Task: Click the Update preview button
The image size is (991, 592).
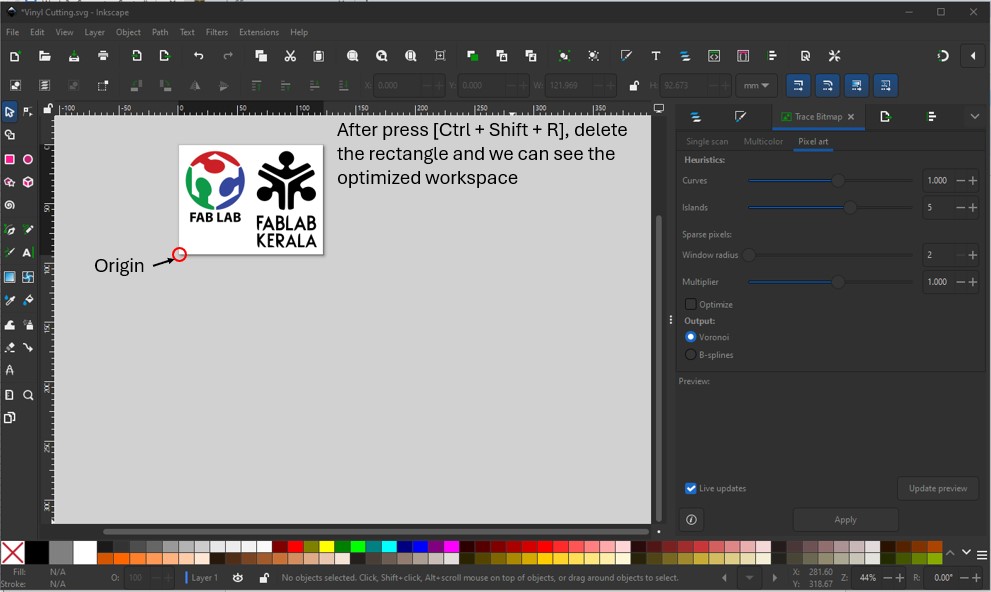Action: coord(938,488)
